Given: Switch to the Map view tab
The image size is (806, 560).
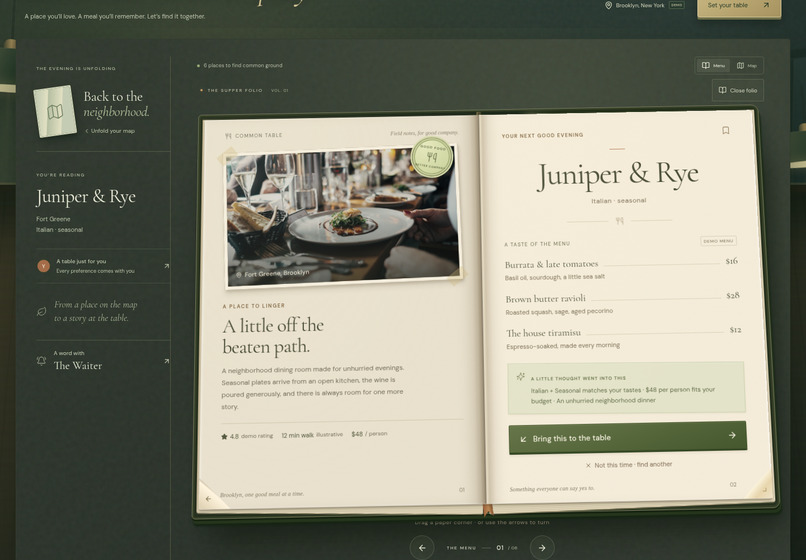Looking at the screenshot, I should [747, 65].
